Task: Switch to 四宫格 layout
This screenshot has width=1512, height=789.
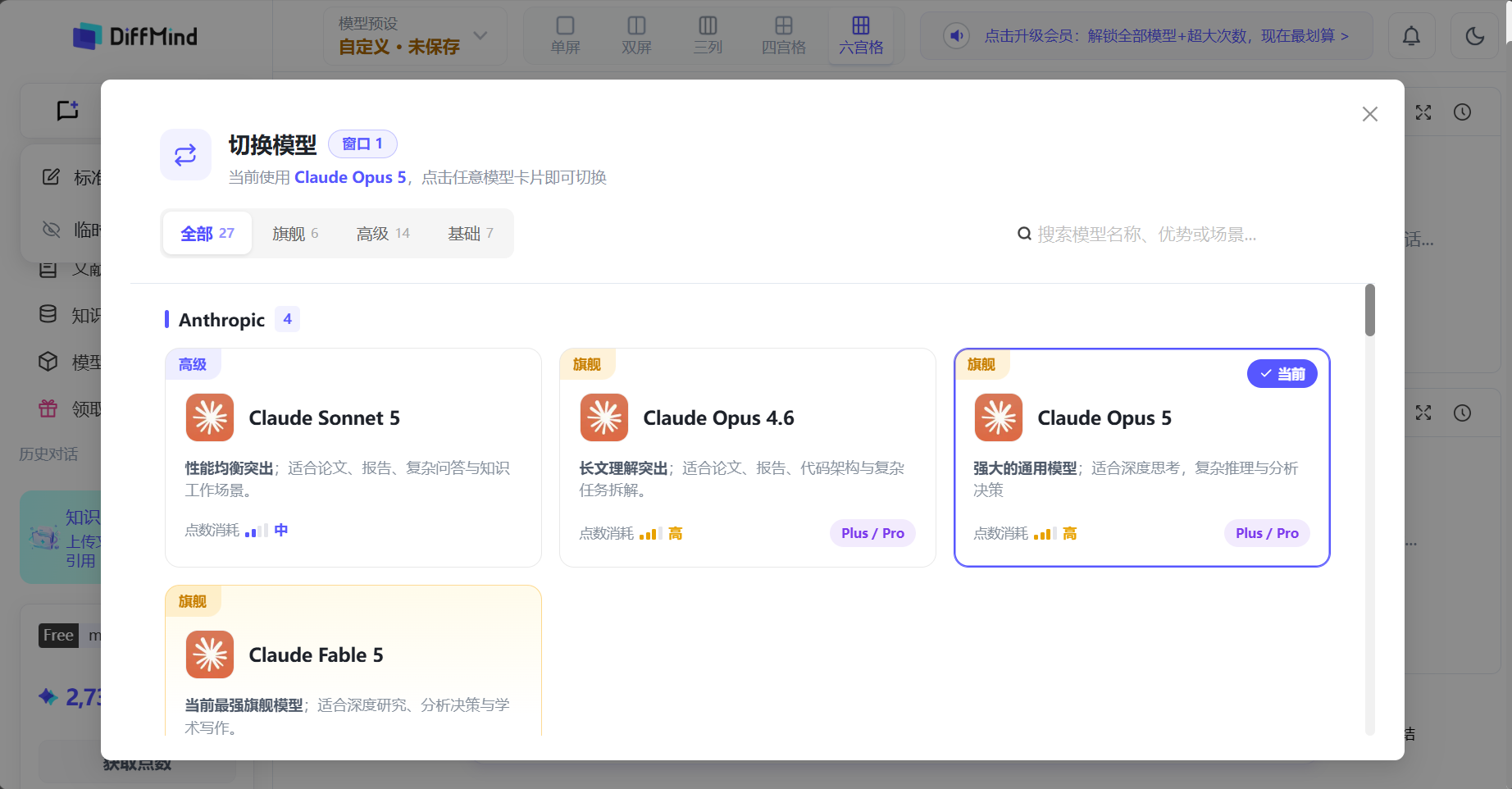Action: coord(783,36)
